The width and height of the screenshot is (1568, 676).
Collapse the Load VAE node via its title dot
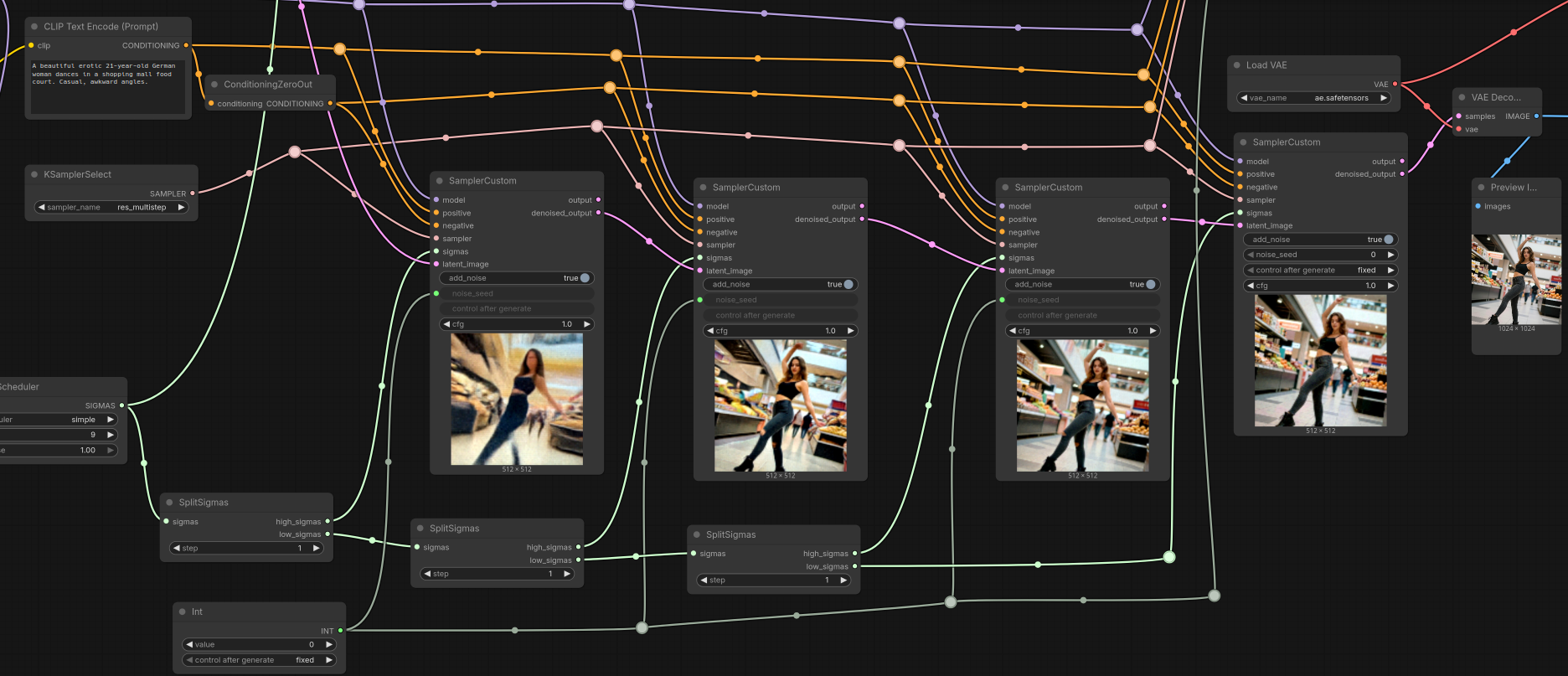click(x=1237, y=65)
